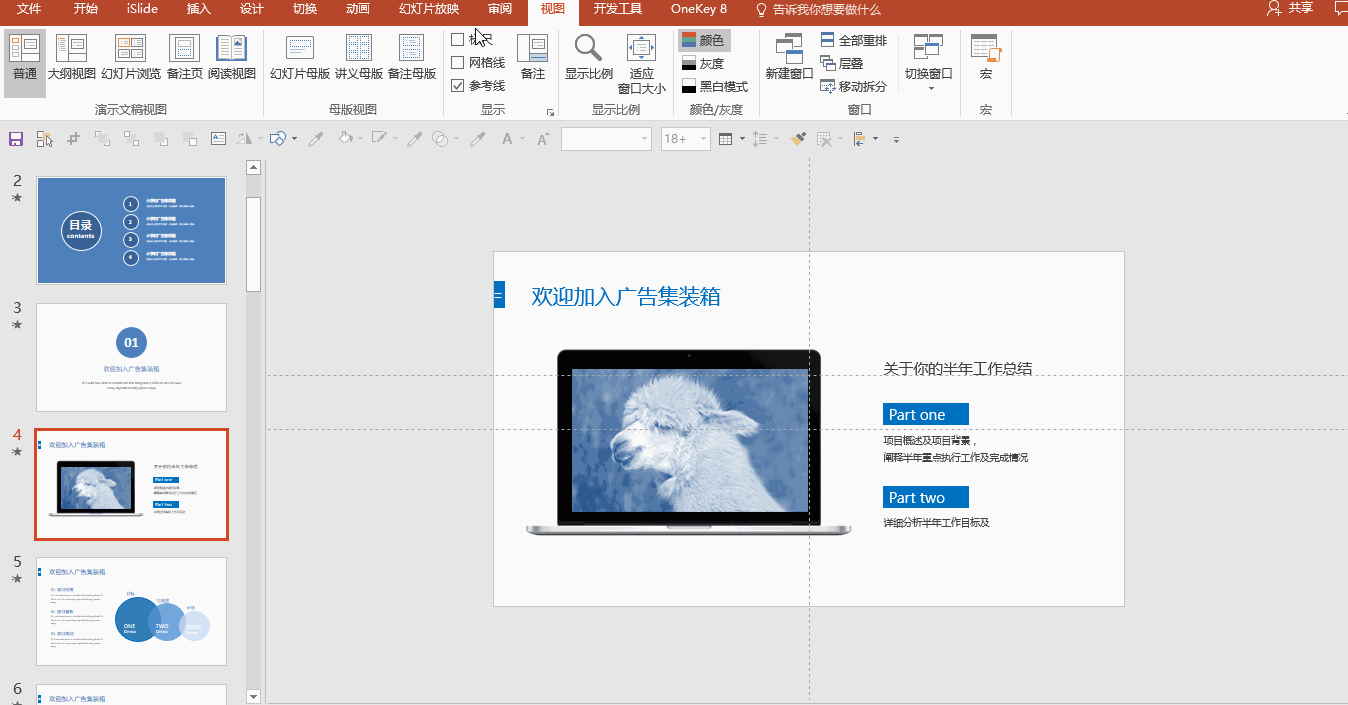Click thumbnail pane scroll down arrow
This screenshot has width=1348, height=705.
[x=253, y=696]
